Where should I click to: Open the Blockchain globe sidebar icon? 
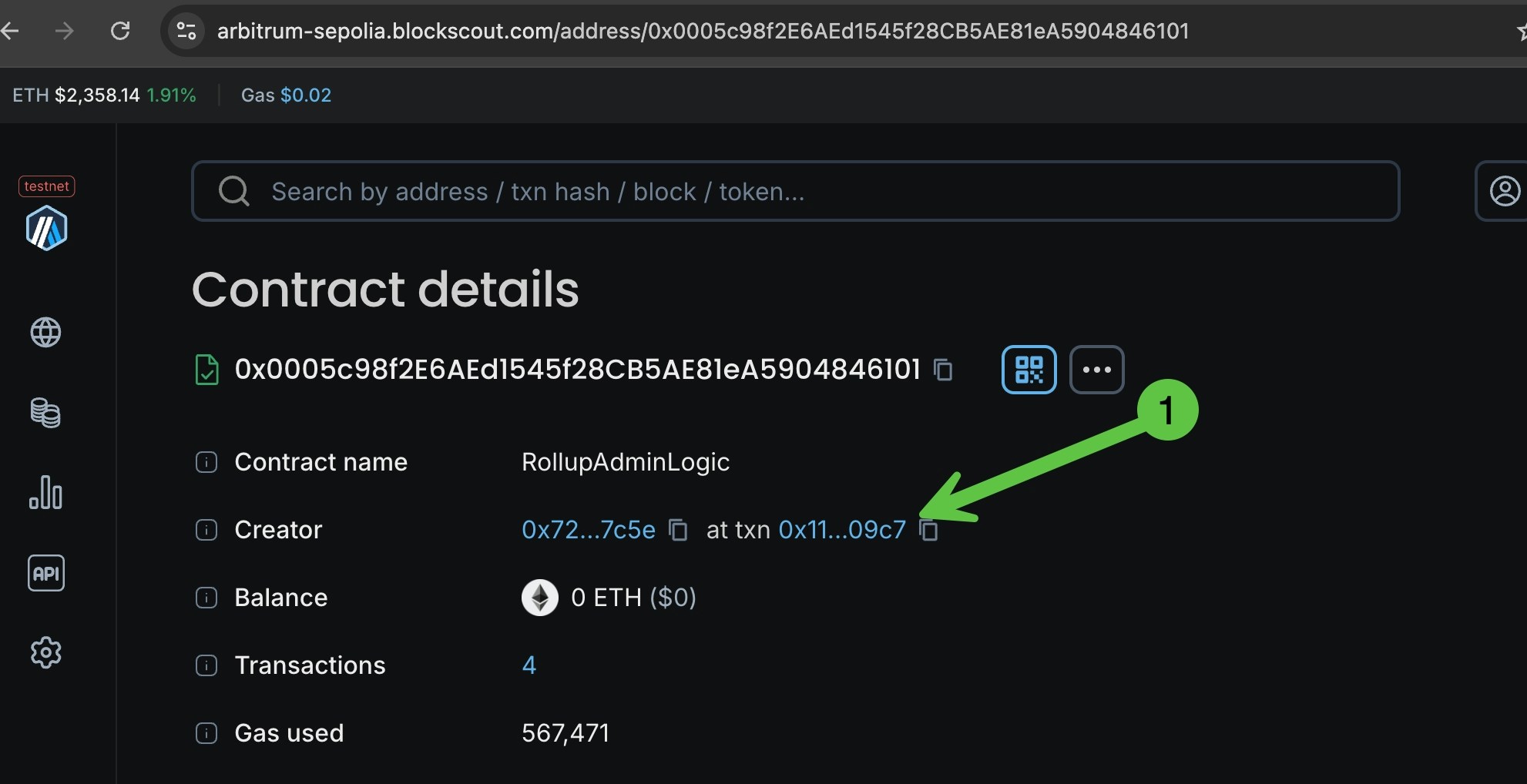click(x=45, y=333)
